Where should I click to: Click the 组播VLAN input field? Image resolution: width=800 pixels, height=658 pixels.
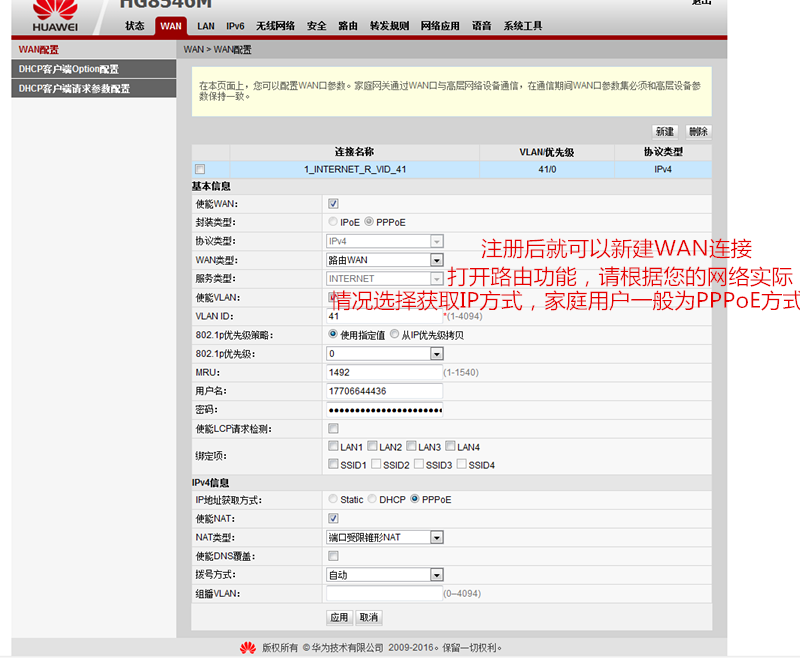(385, 593)
